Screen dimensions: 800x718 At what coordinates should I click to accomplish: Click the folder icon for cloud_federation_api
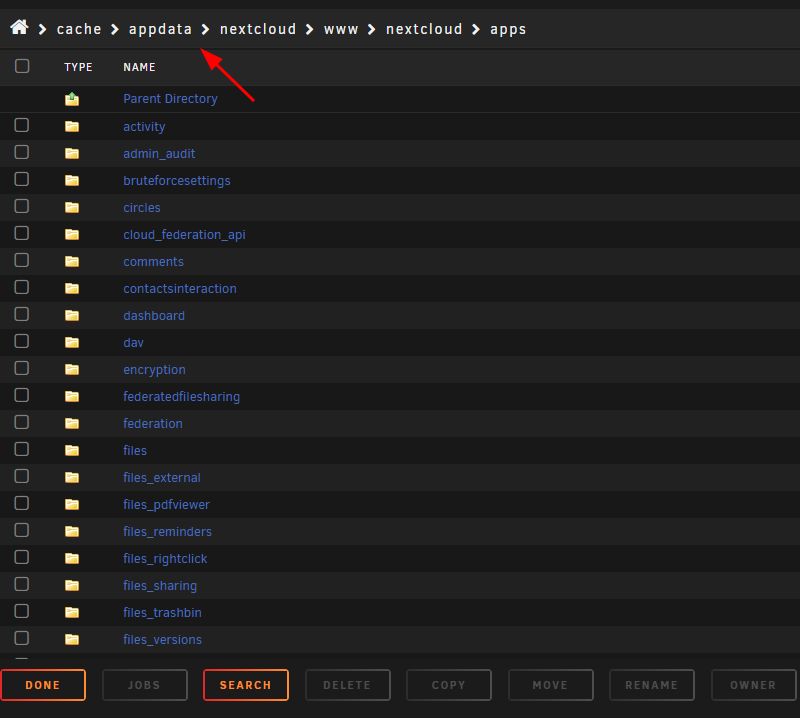point(72,235)
